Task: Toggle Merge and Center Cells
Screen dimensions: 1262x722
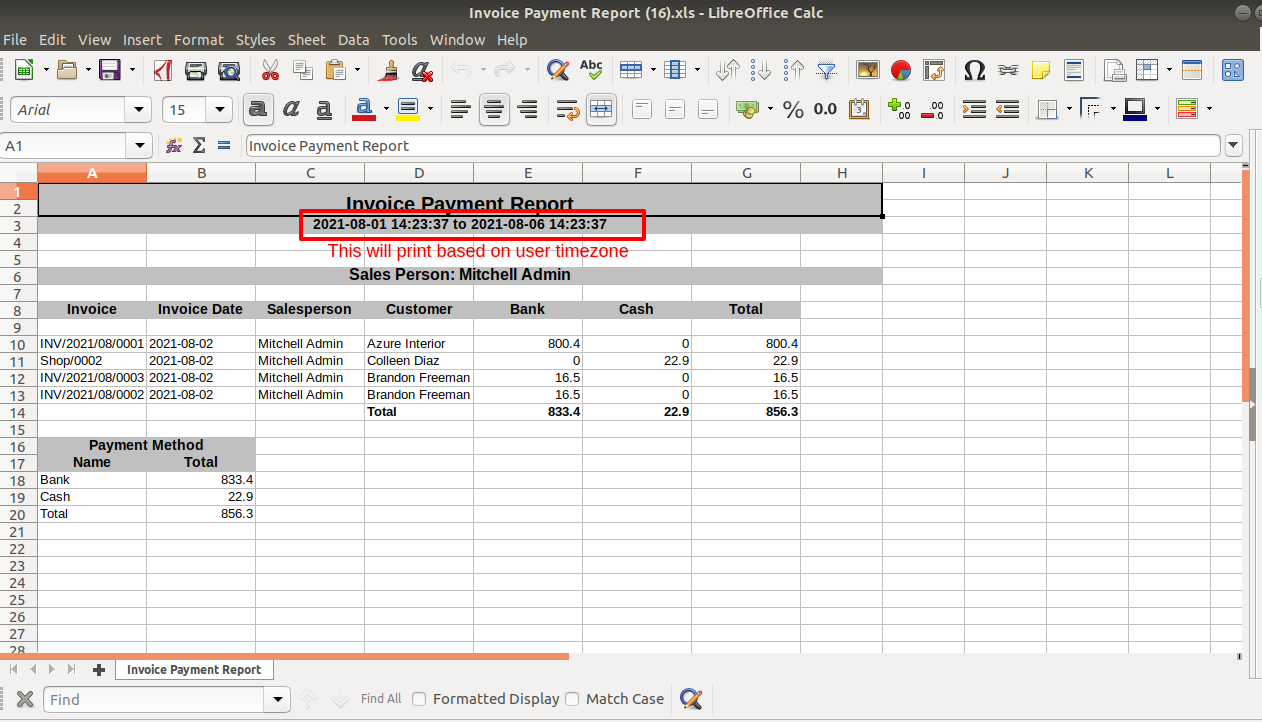Action: tap(600, 109)
